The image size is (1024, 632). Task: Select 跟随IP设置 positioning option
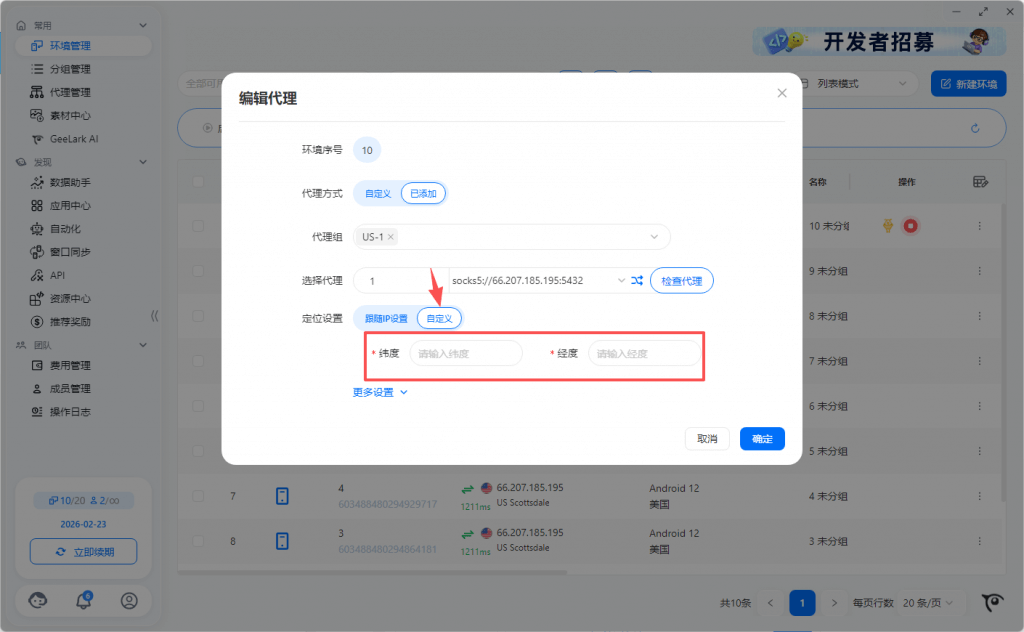[386, 318]
